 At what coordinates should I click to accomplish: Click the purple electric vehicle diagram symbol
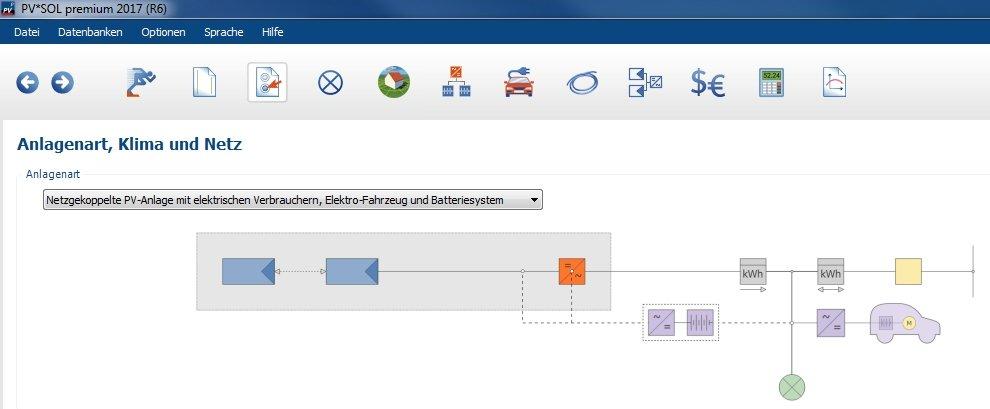(x=905, y=323)
